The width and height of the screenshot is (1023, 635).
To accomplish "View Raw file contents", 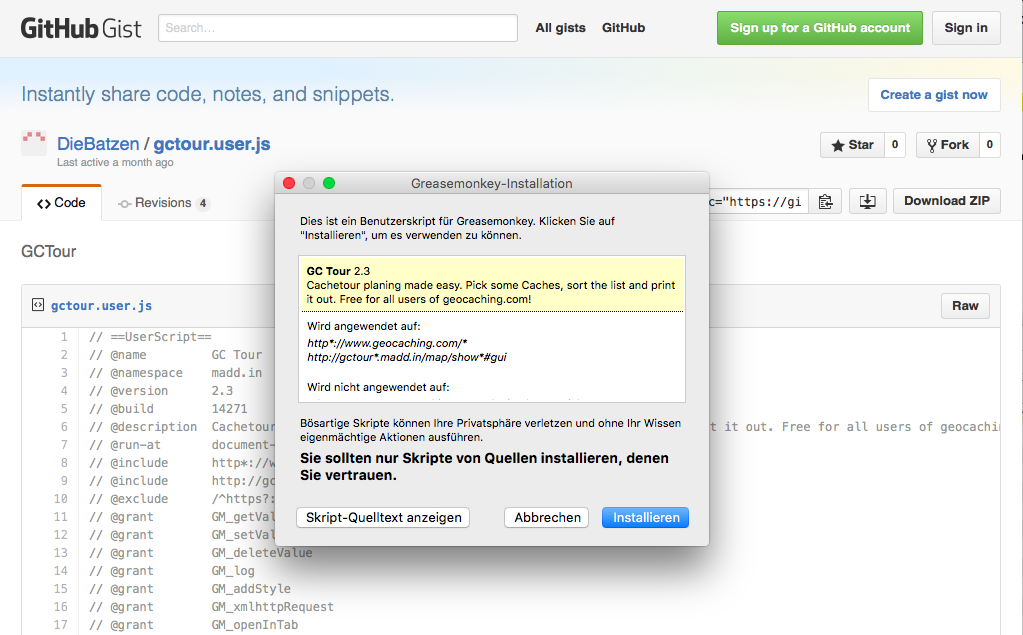I will 965,305.
